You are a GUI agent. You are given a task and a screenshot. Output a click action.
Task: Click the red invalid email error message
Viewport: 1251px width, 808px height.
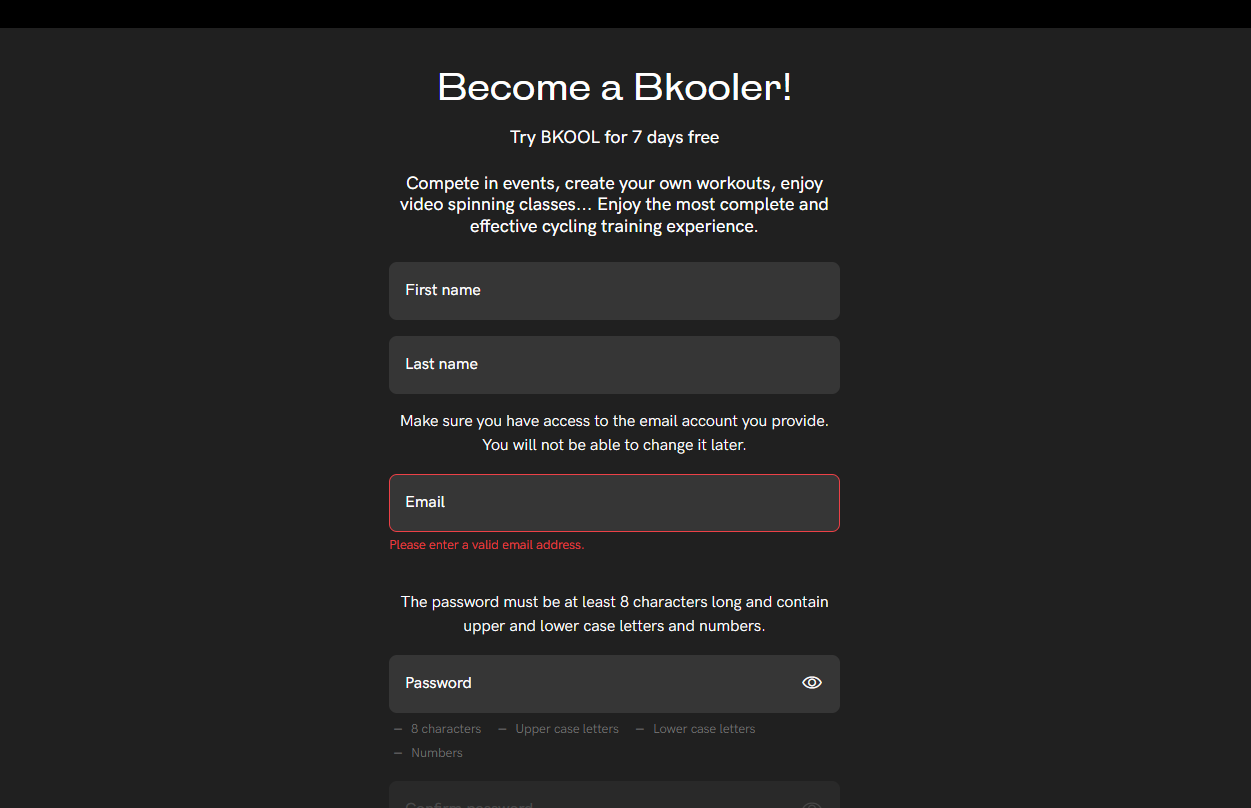[487, 545]
